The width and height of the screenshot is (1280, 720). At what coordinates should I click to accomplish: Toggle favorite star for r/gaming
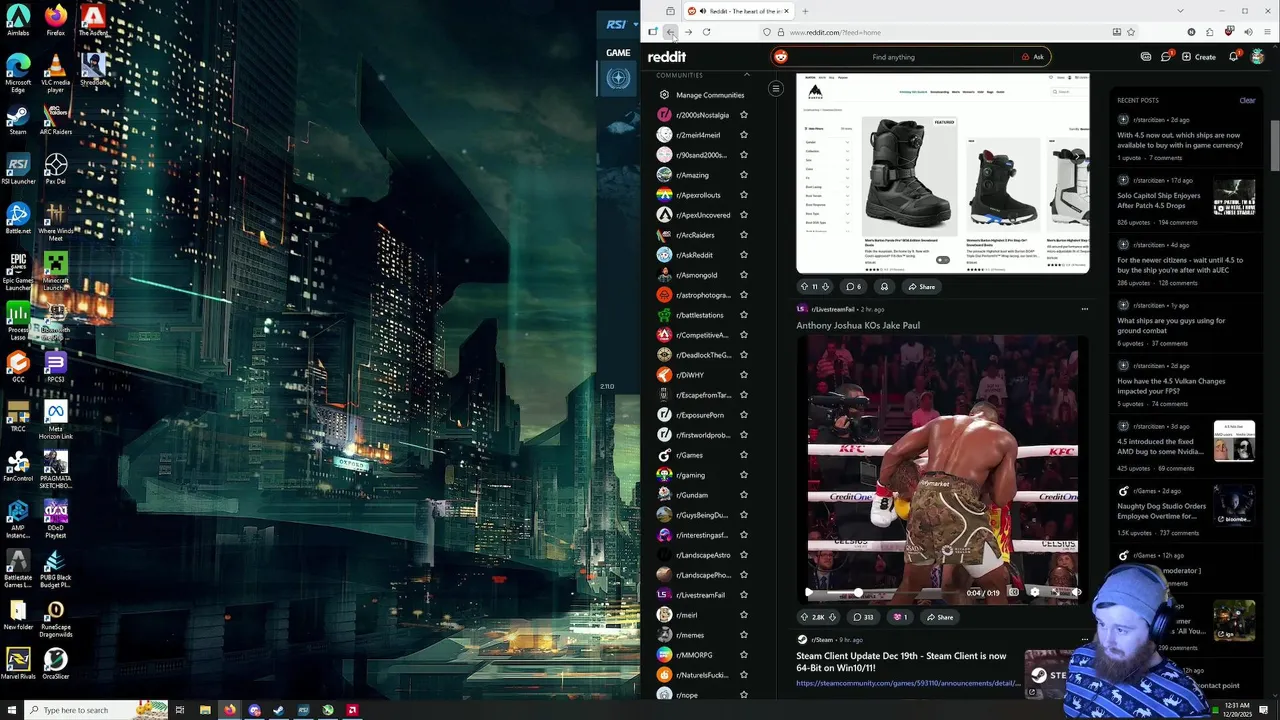744,475
